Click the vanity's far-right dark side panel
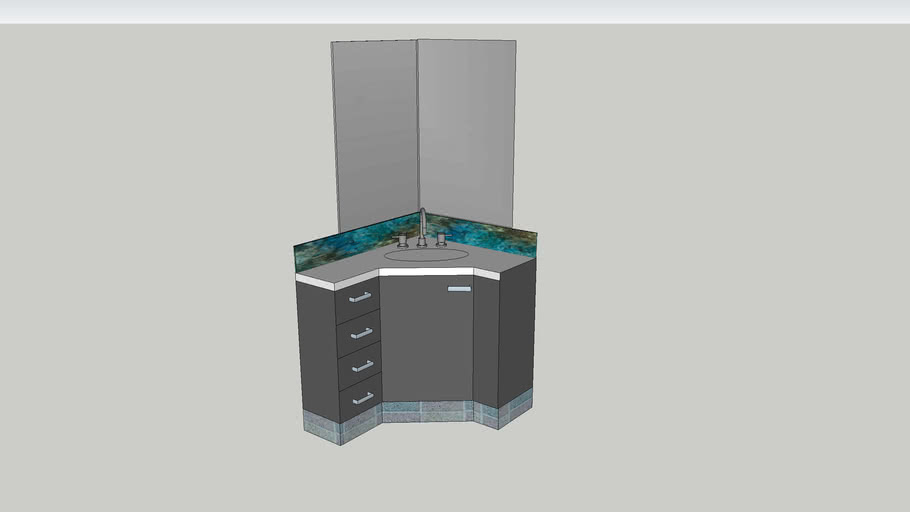The height and width of the screenshot is (512, 910). [516, 330]
